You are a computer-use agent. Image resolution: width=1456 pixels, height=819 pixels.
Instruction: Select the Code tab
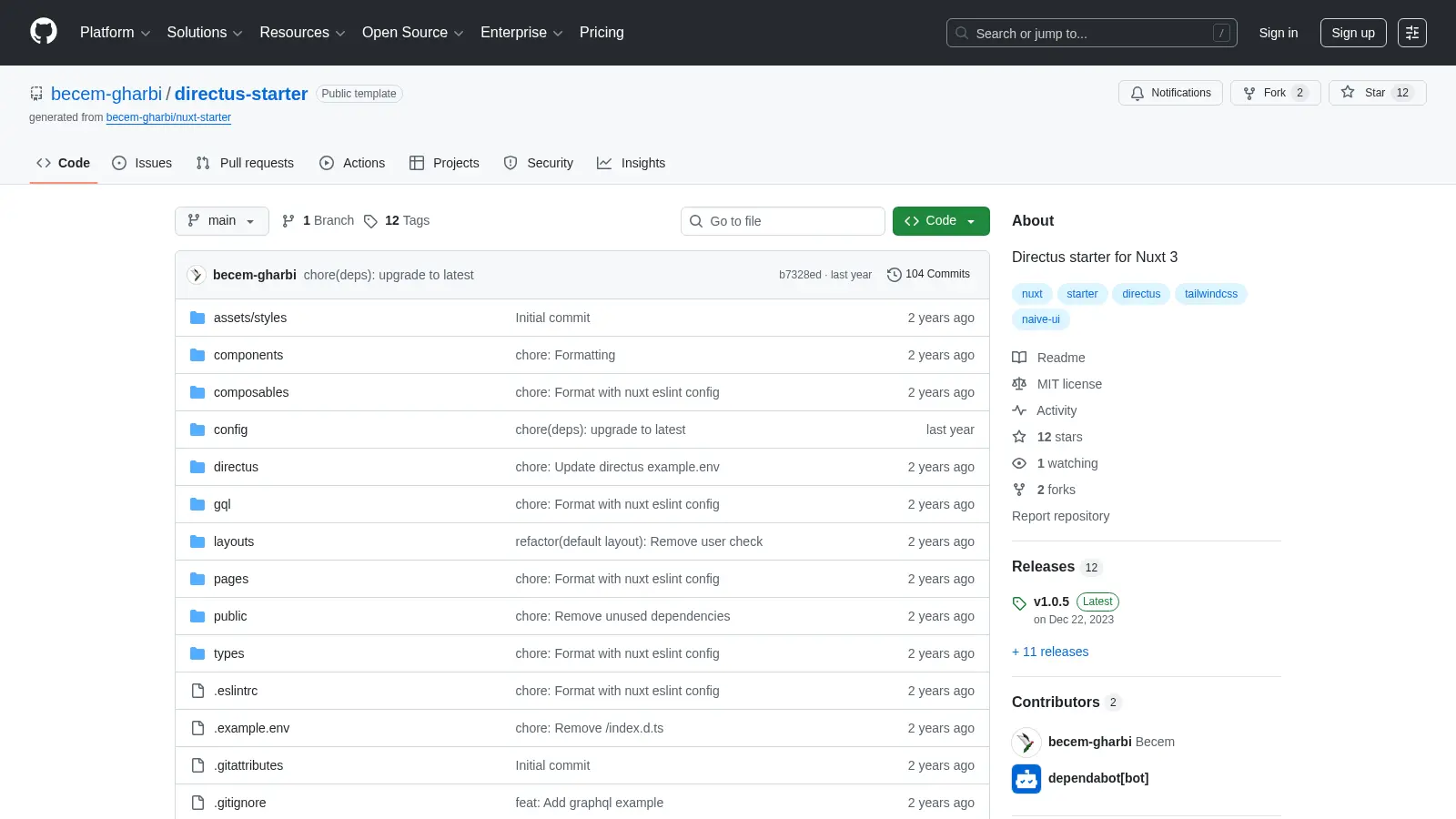(x=64, y=163)
